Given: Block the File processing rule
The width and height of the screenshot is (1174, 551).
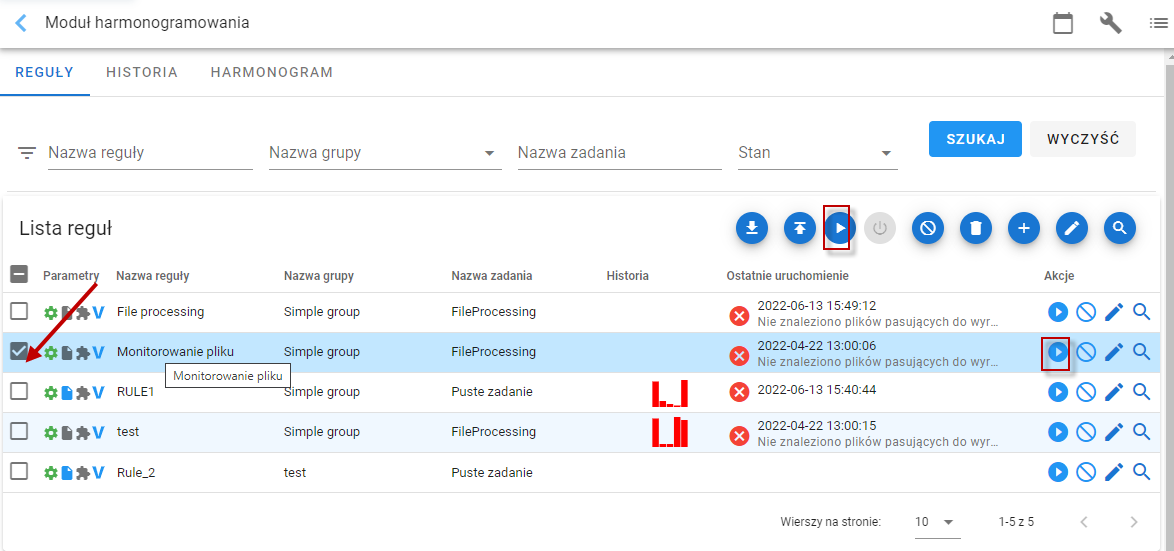Looking at the screenshot, I should (1086, 311).
